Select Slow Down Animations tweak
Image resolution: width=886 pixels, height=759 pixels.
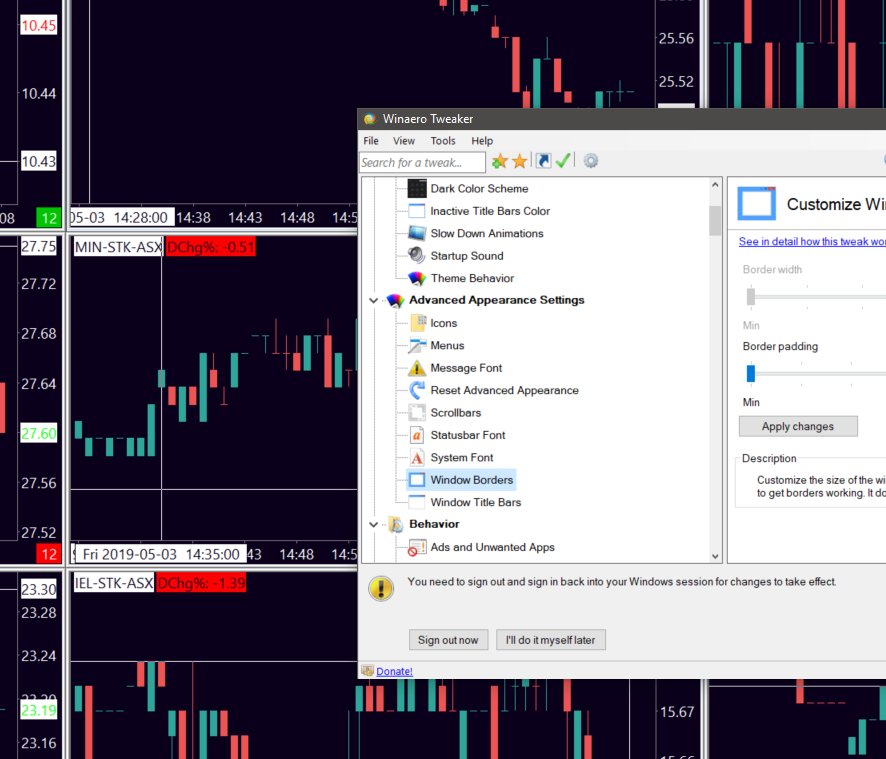point(487,233)
